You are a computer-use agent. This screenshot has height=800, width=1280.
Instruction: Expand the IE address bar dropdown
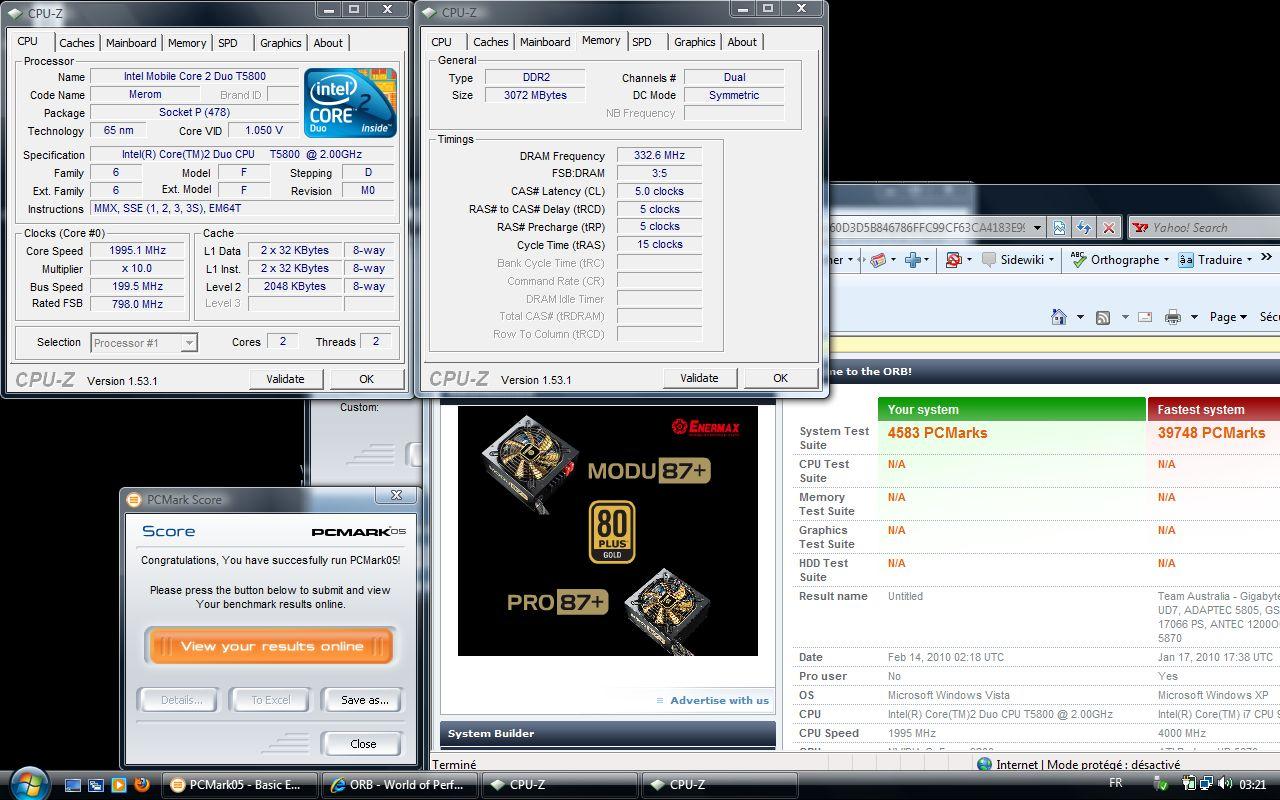tap(1037, 228)
